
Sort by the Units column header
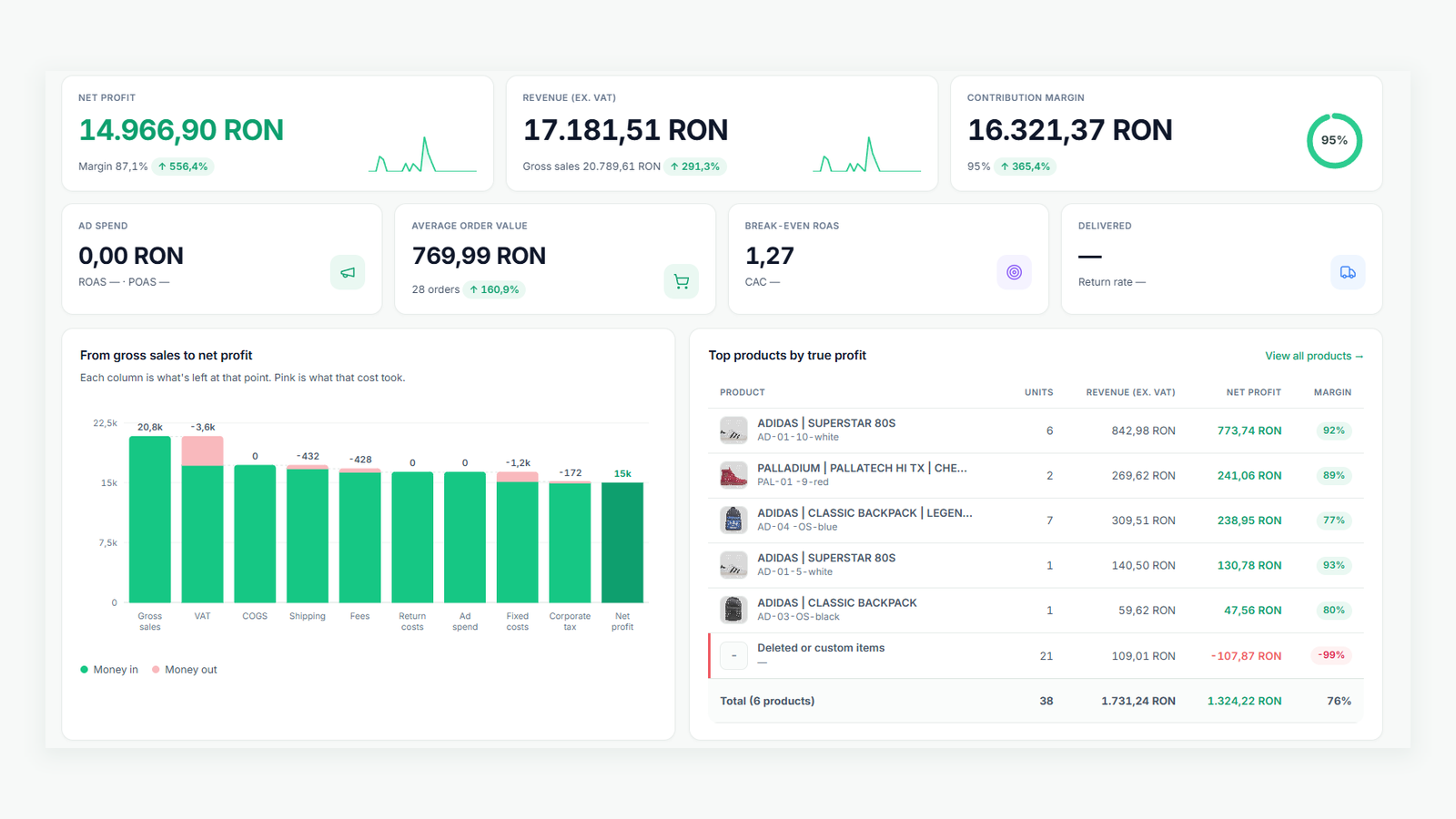[x=1038, y=392]
